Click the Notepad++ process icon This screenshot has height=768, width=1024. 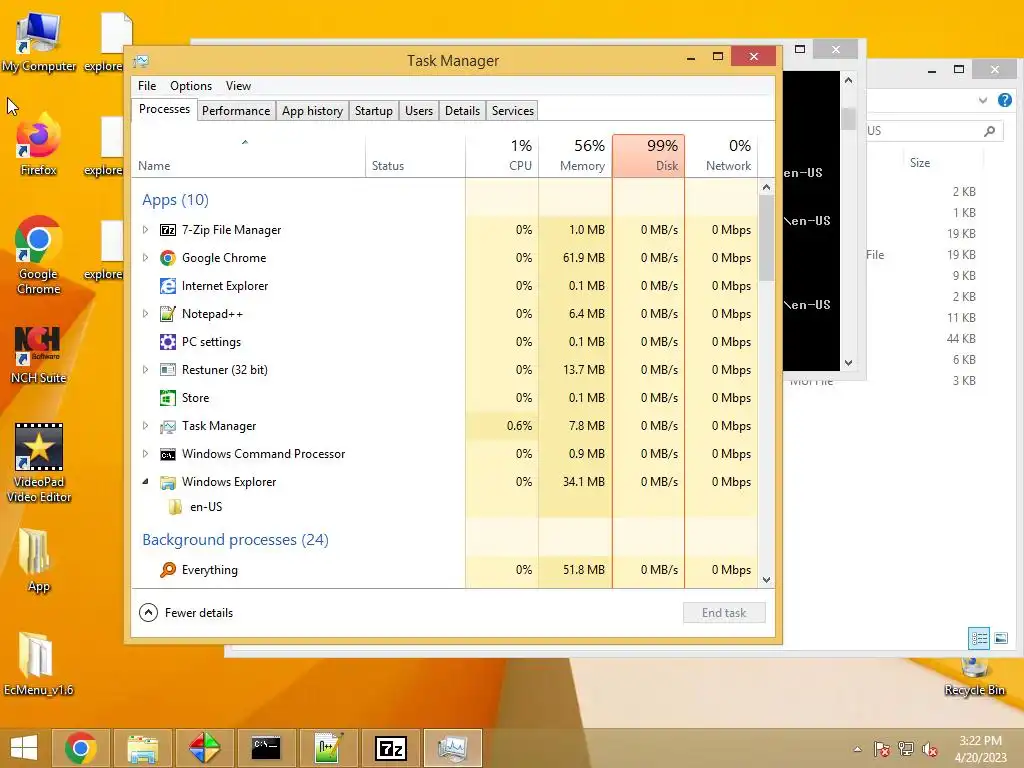pos(168,314)
